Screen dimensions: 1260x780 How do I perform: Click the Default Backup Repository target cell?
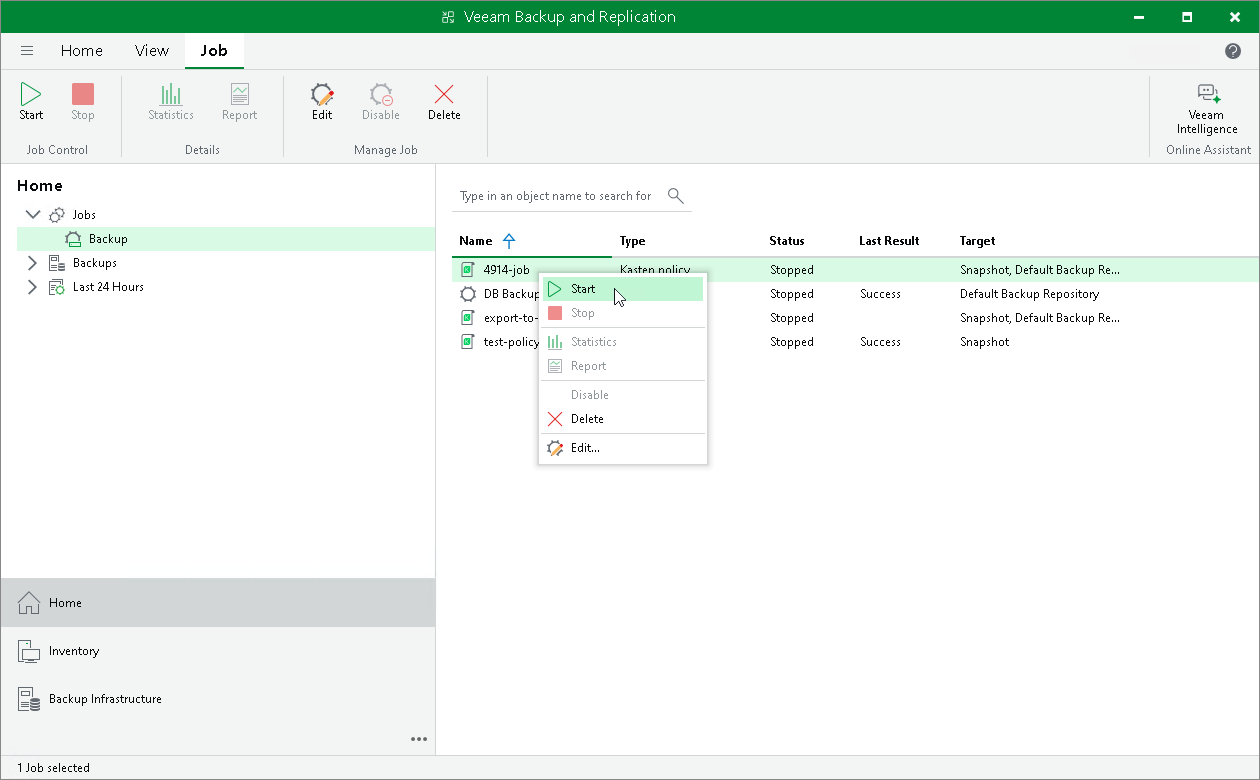[x=1030, y=294]
